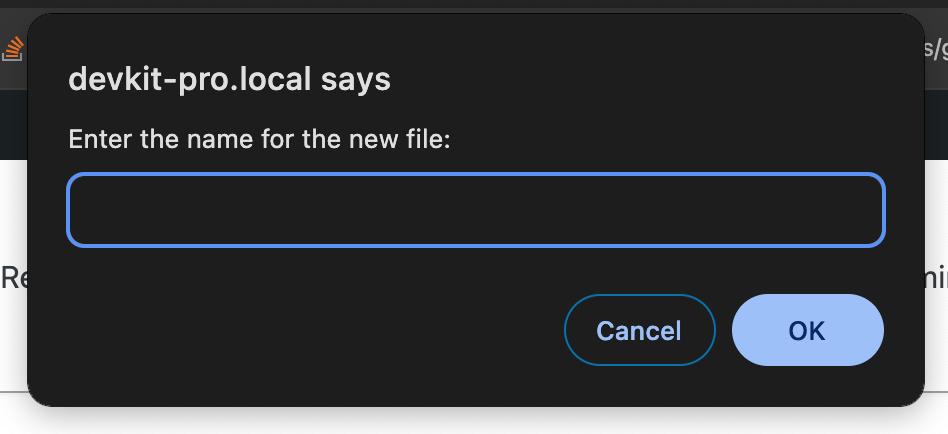This screenshot has height=434, width=948.
Task: Accept the devkit-pro.local prompt
Action: pos(807,331)
